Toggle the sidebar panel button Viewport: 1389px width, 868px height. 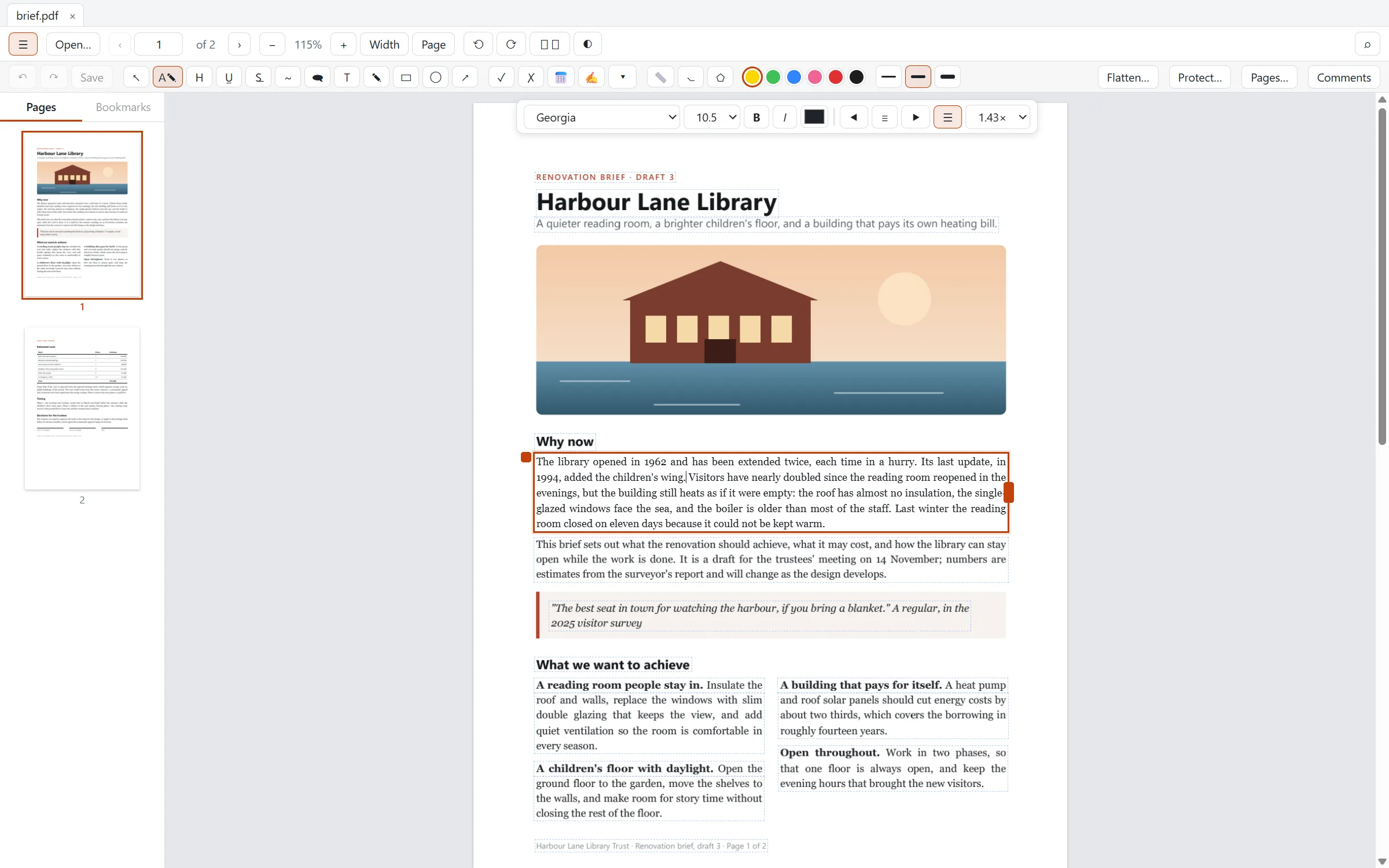(23, 45)
